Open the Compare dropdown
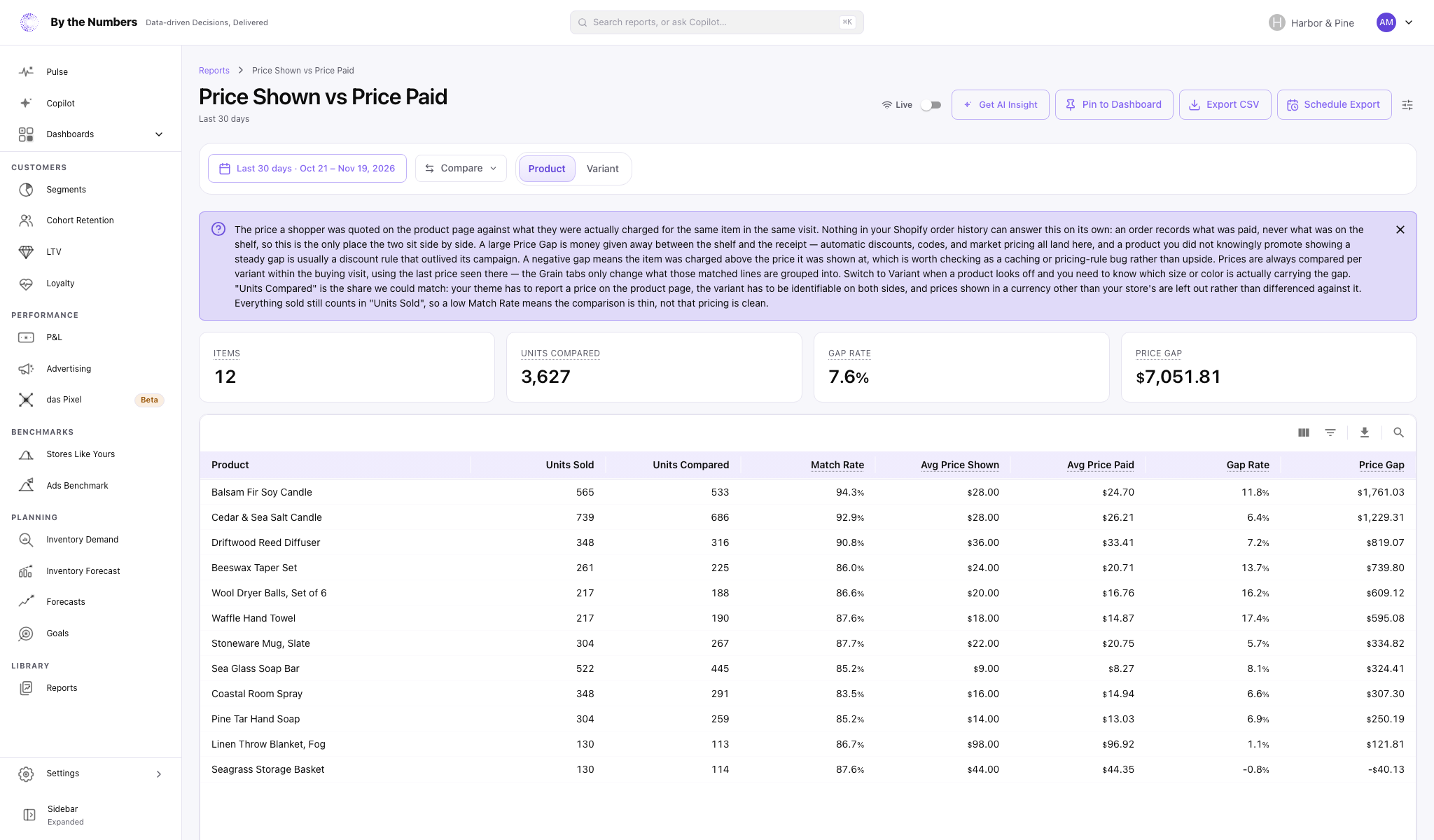The width and height of the screenshot is (1434, 840). (x=461, y=169)
